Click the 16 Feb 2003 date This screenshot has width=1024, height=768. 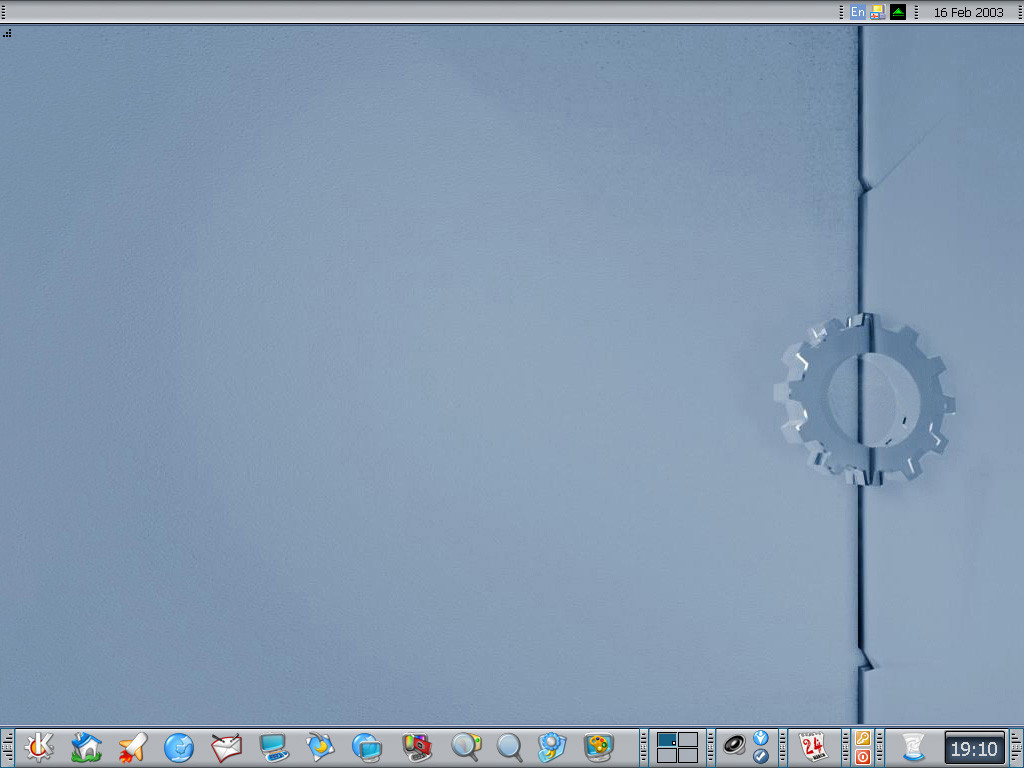[968, 12]
